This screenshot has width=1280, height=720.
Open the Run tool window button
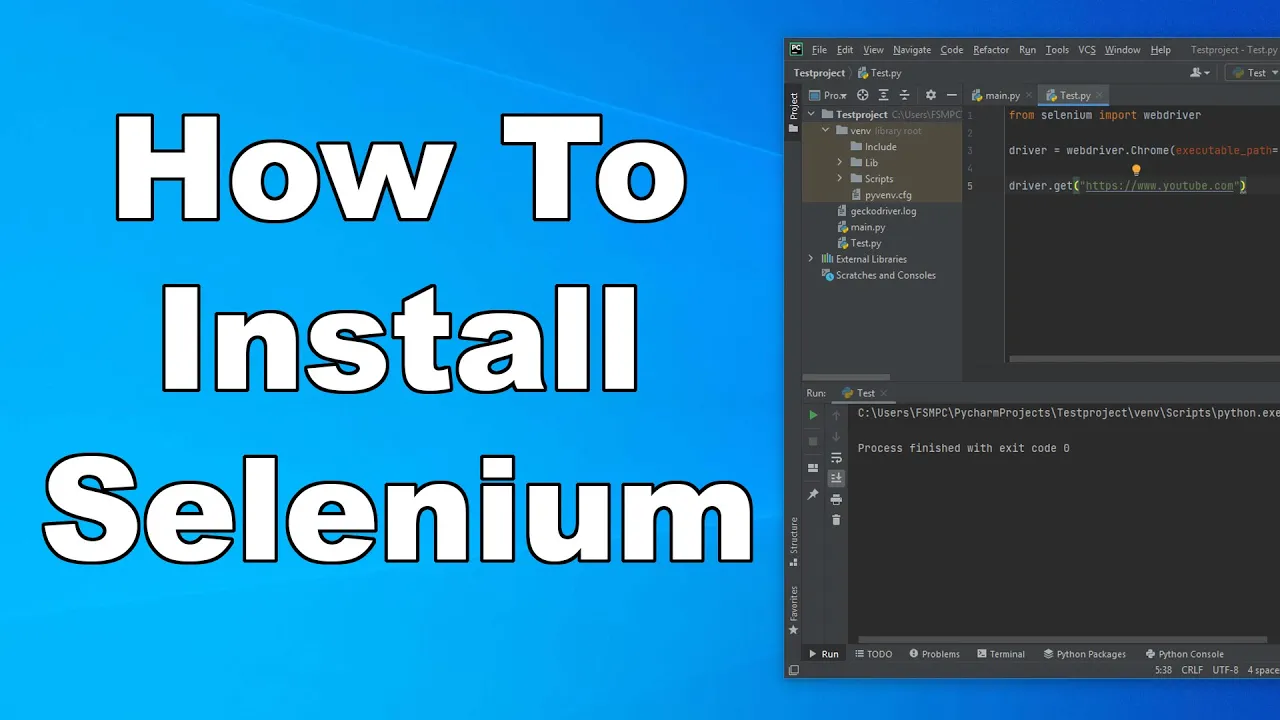[824, 654]
